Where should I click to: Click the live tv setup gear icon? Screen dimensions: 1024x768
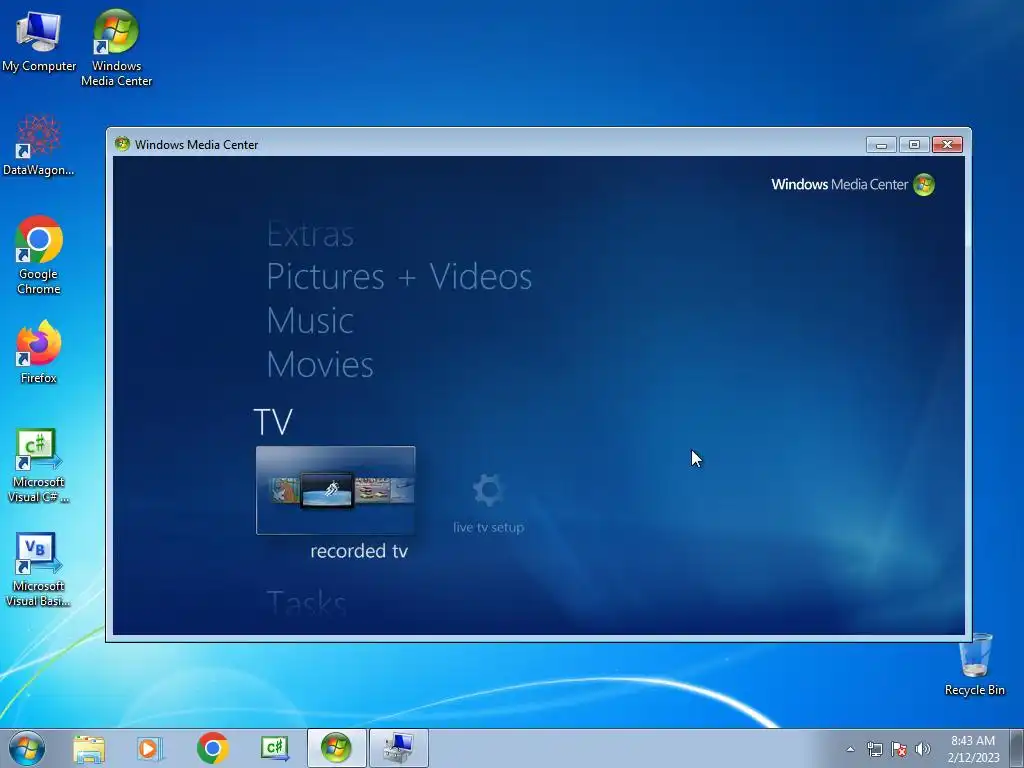pos(488,490)
